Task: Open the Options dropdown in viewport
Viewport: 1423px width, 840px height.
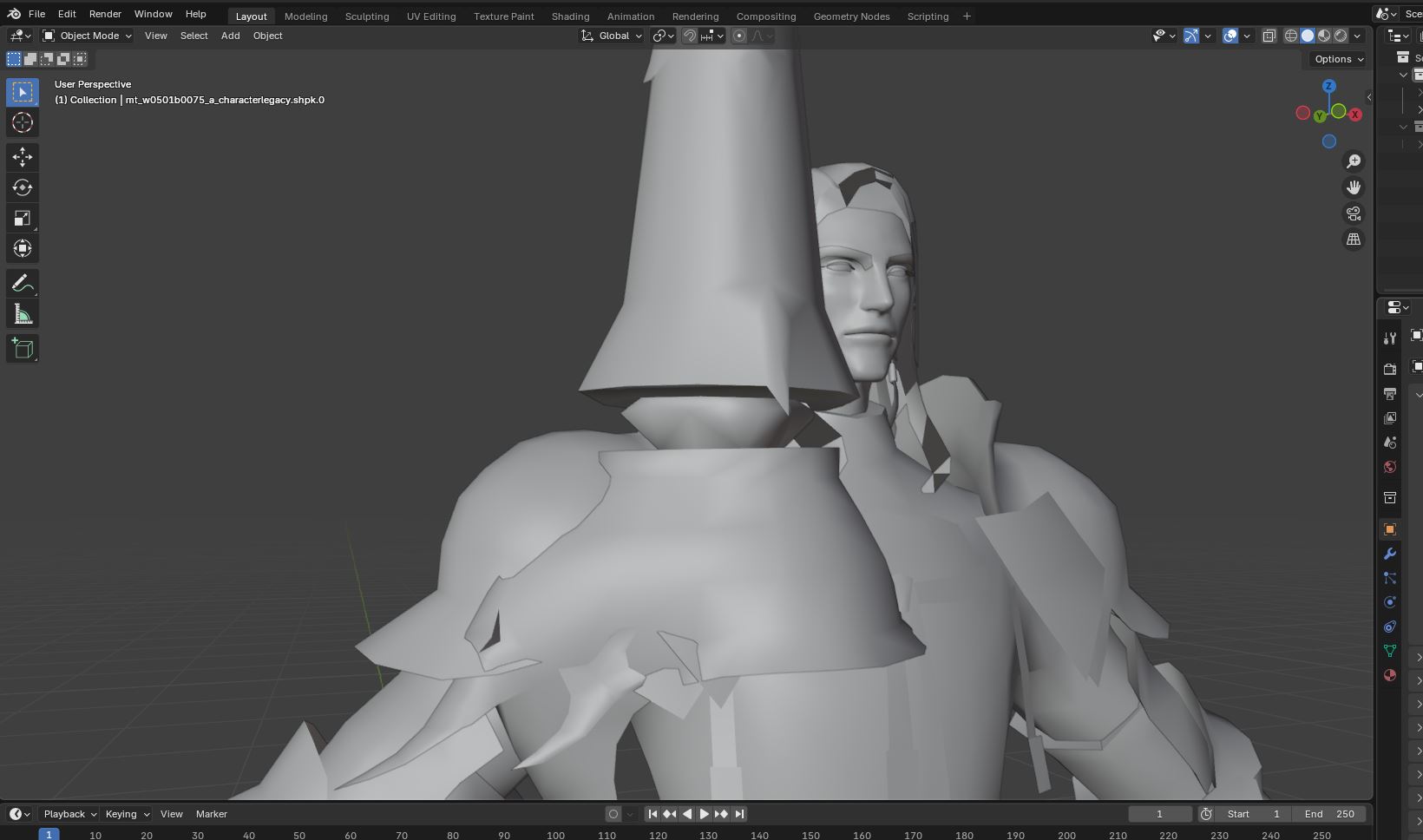Action: tap(1339, 59)
